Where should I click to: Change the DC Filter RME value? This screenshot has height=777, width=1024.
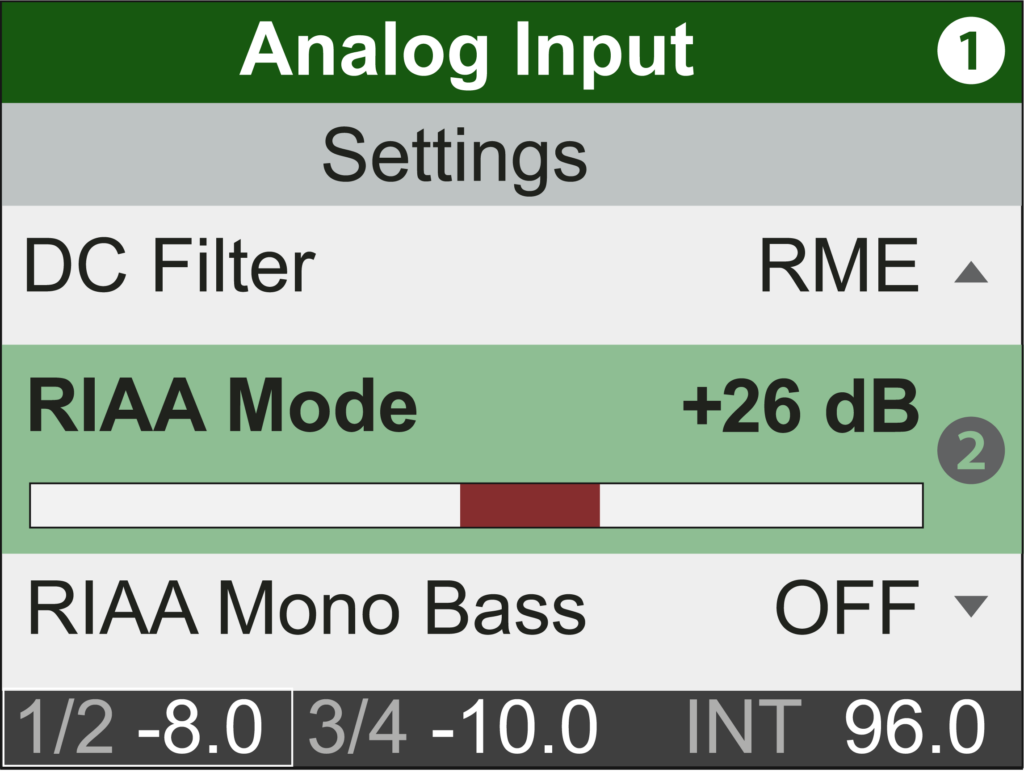(838, 268)
